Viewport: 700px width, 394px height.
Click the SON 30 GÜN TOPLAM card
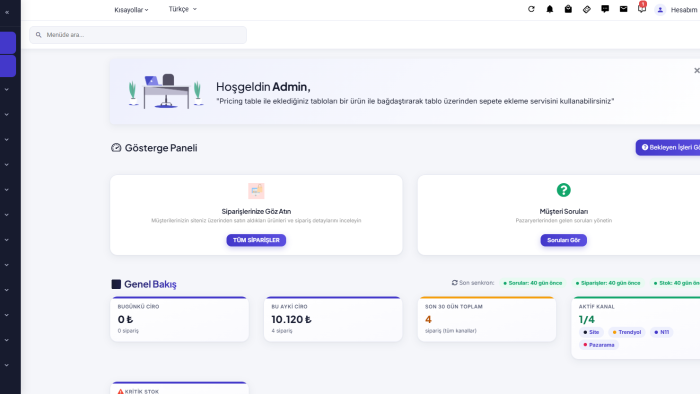point(487,319)
